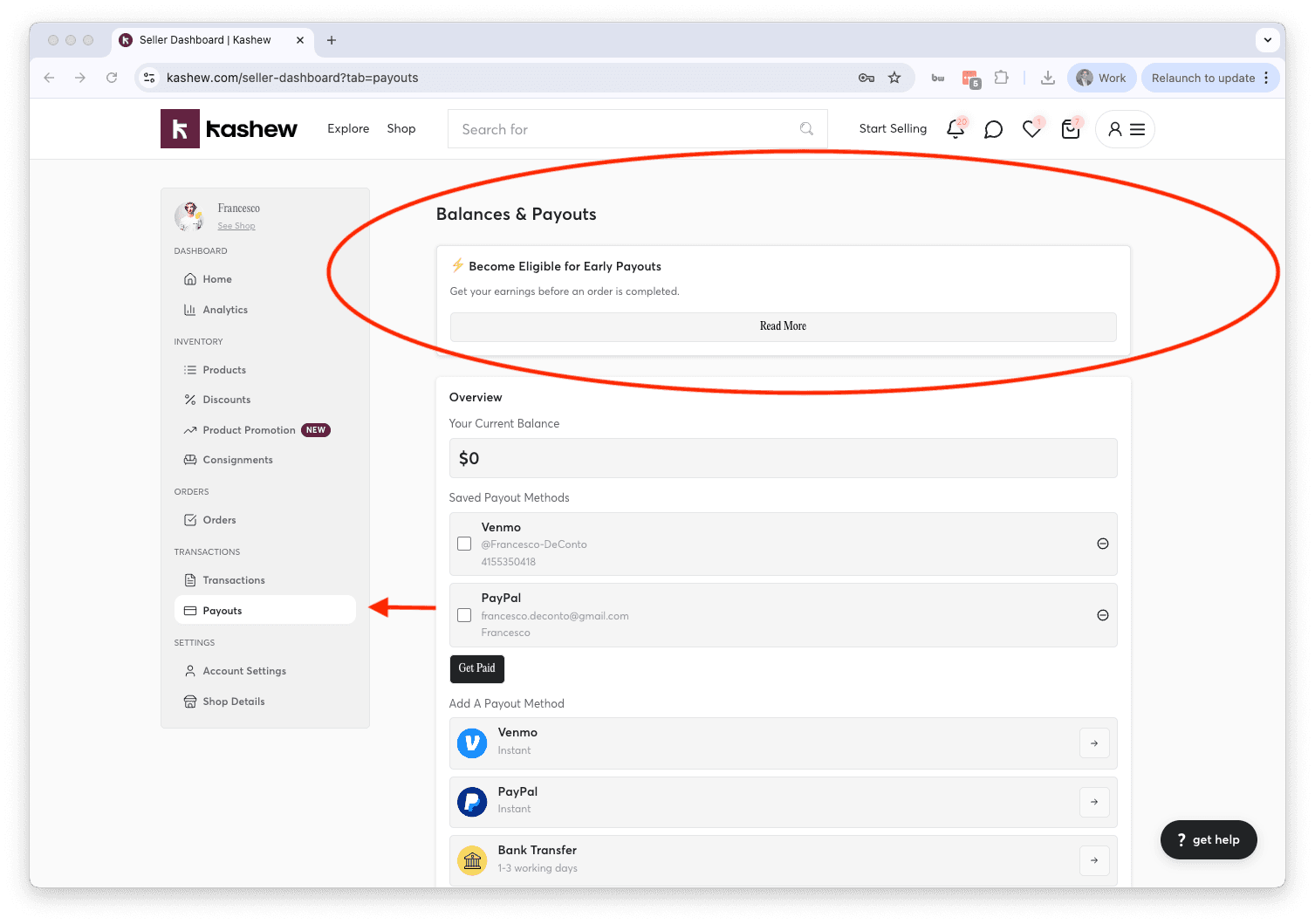The image size is (1315, 924).
Task: Remove the saved Venmo payout method
Action: pyautogui.click(x=1103, y=544)
